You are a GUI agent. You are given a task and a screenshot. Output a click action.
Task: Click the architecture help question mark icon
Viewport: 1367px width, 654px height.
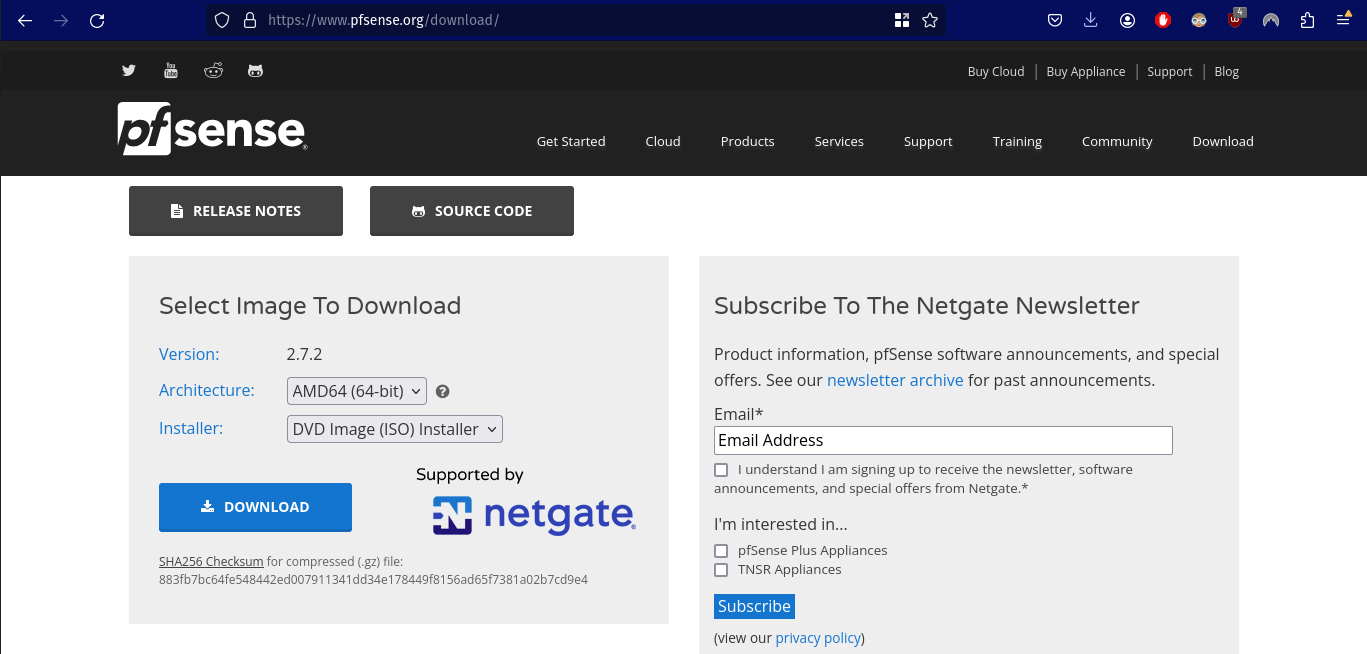point(443,392)
